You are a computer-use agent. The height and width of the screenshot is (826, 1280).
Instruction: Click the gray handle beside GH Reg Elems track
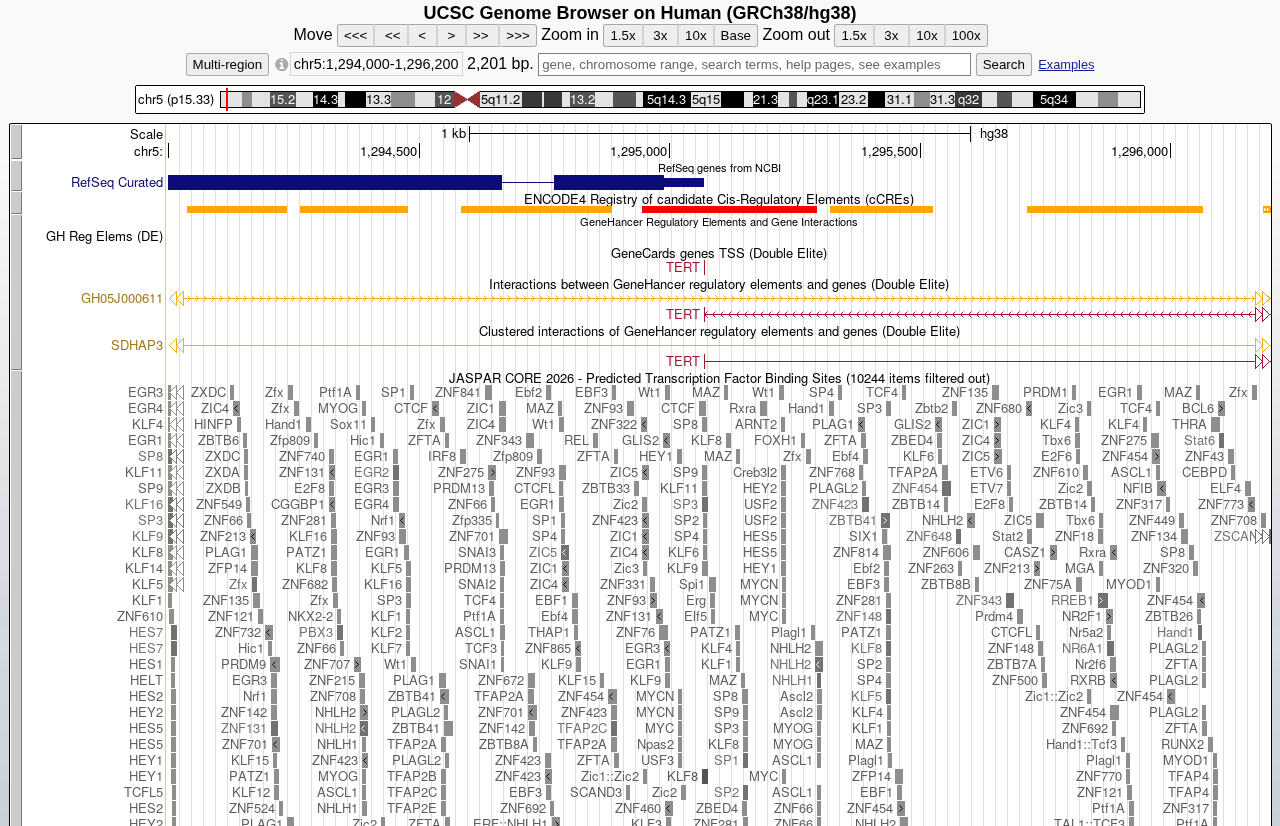pyautogui.click(x=15, y=291)
